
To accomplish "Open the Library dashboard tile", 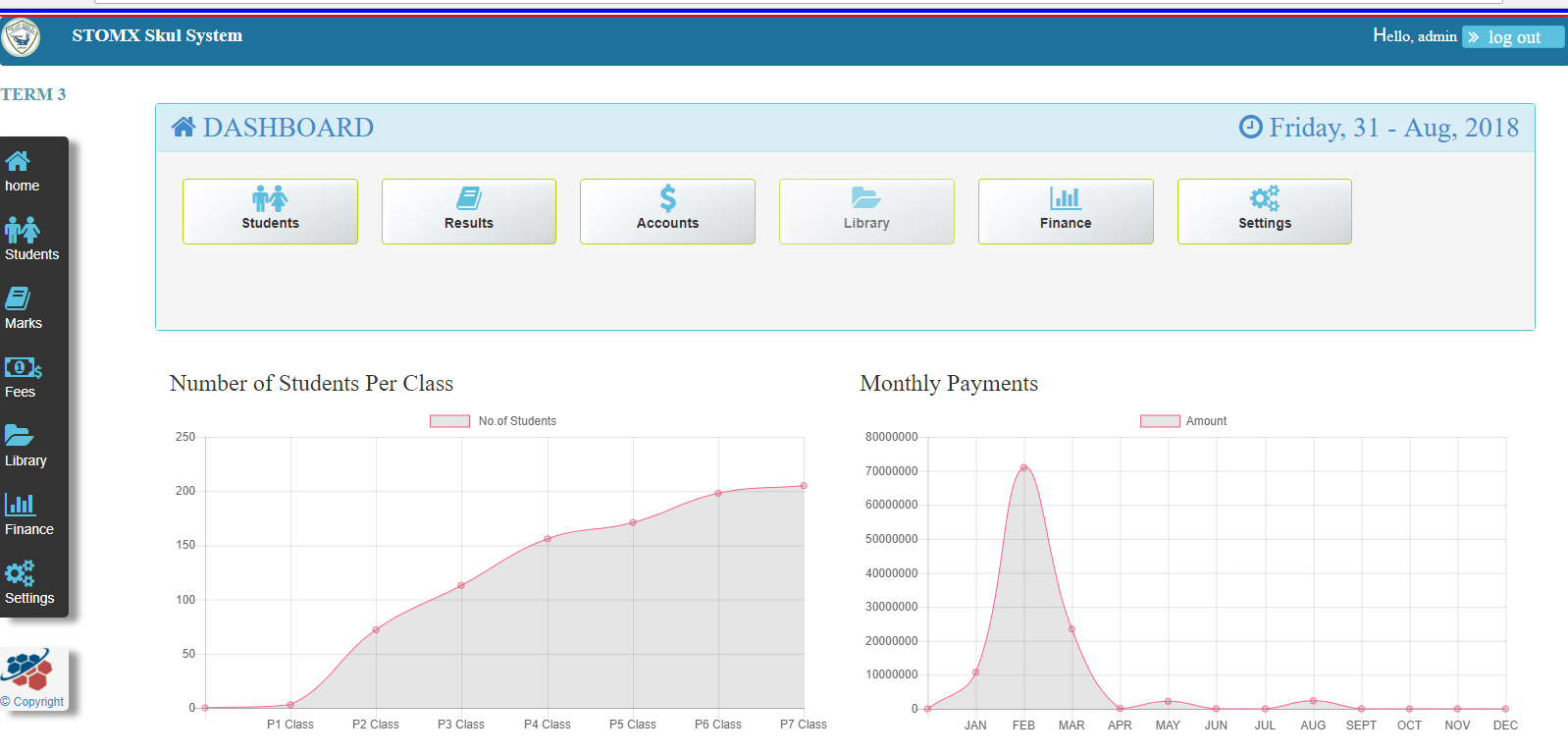I will [x=866, y=211].
